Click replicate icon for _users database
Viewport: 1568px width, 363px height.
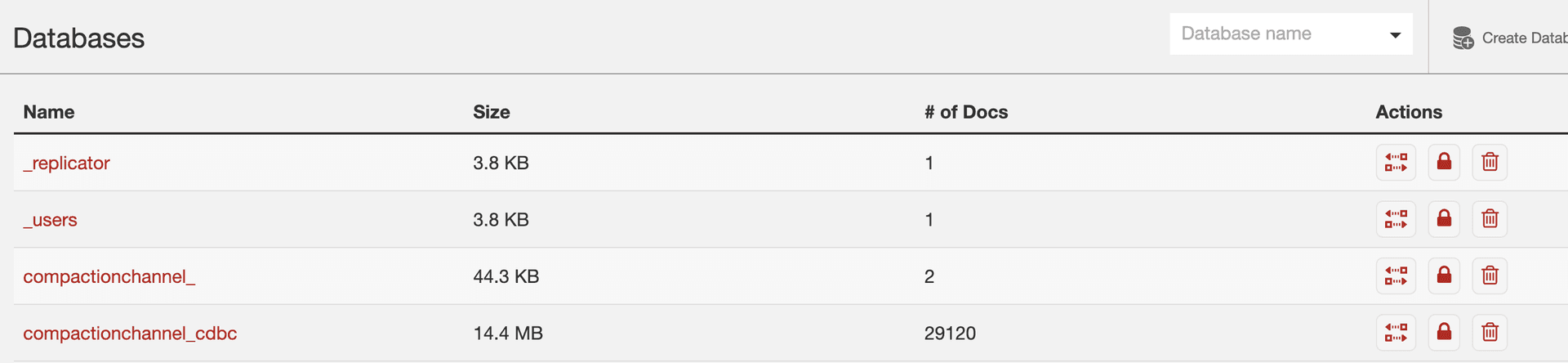coord(1396,219)
